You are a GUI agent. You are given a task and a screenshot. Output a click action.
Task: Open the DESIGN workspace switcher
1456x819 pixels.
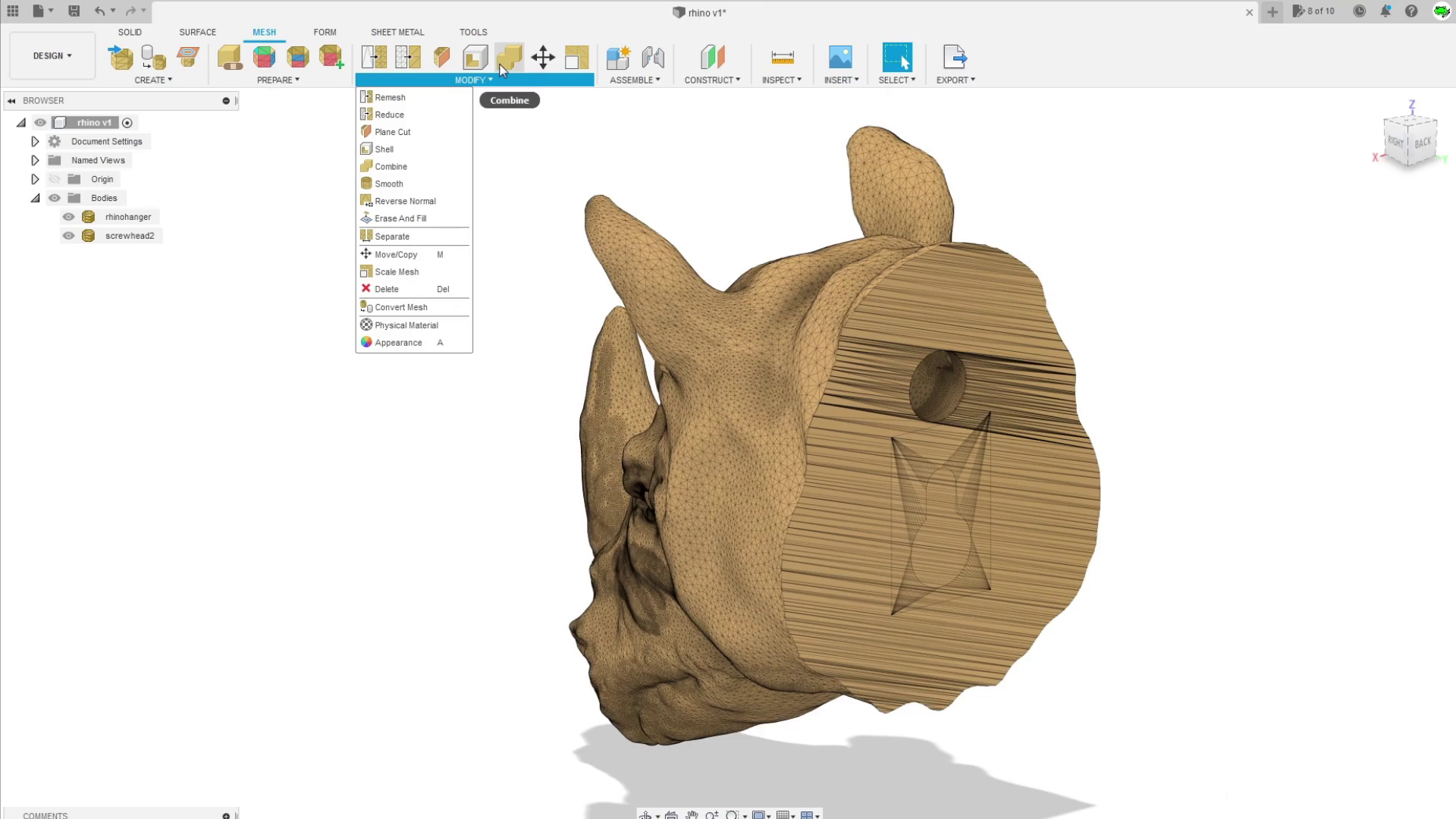pyautogui.click(x=50, y=55)
